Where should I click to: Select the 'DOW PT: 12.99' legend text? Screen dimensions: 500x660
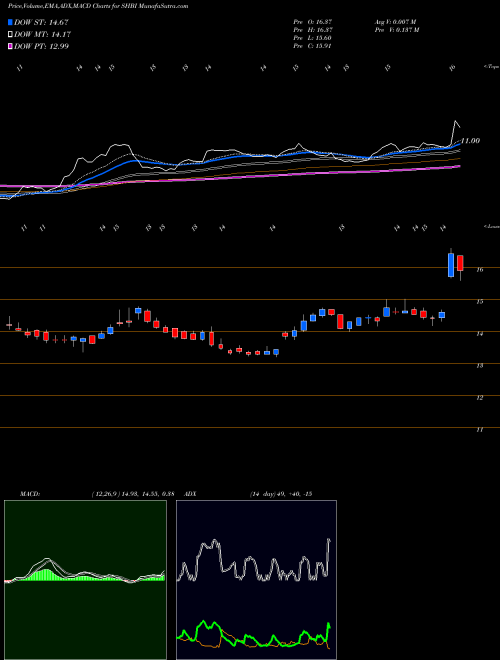(x=41, y=46)
